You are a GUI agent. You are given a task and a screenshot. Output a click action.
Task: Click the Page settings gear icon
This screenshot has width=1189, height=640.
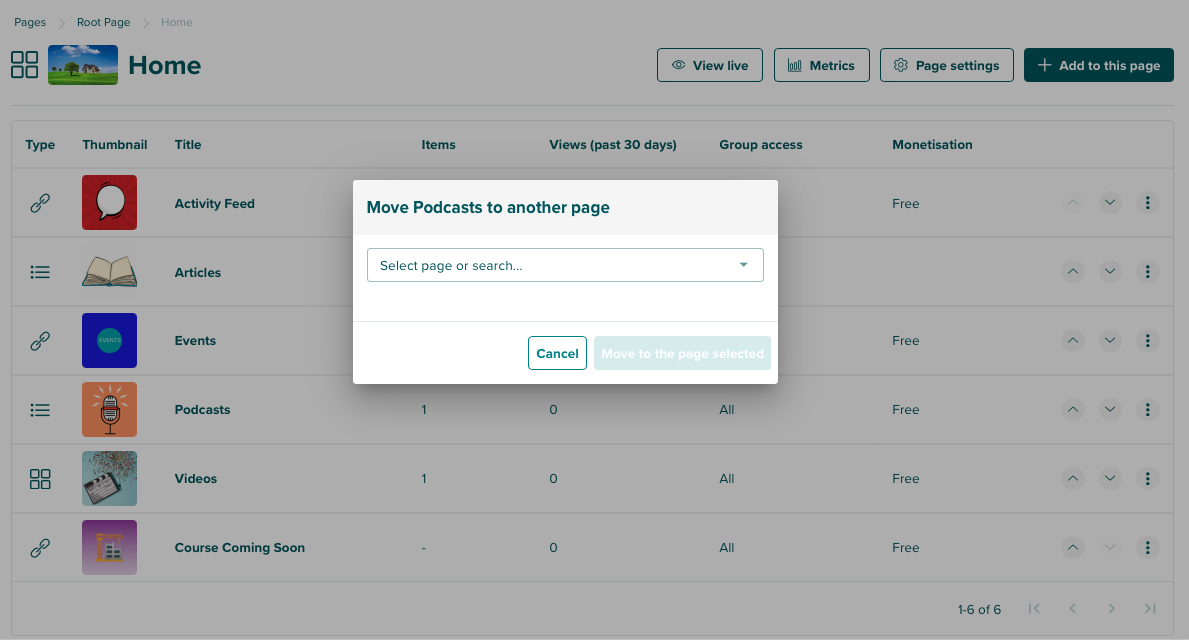pos(902,64)
